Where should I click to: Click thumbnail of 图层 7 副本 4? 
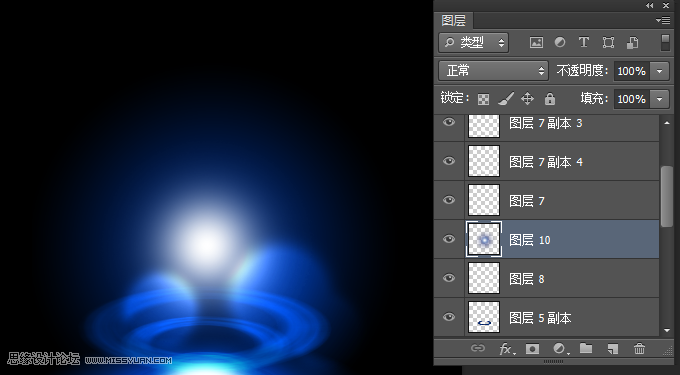pos(484,161)
